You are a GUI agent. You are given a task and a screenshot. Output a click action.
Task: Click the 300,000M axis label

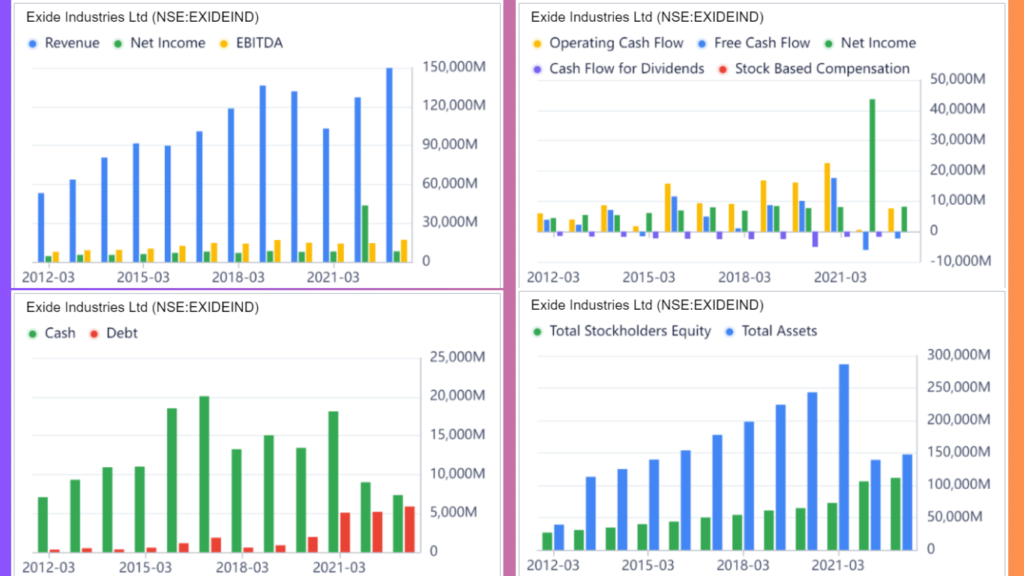coord(959,355)
